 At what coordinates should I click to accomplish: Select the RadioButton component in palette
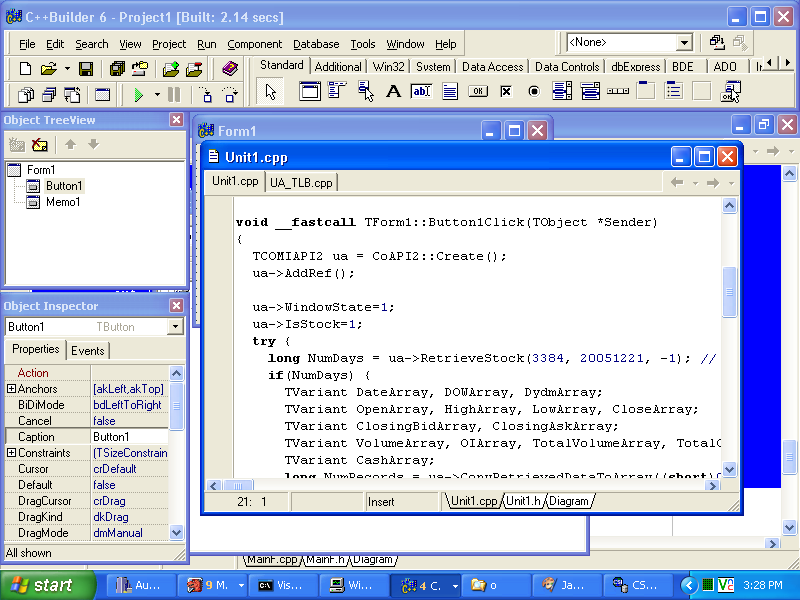coord(534,92)
